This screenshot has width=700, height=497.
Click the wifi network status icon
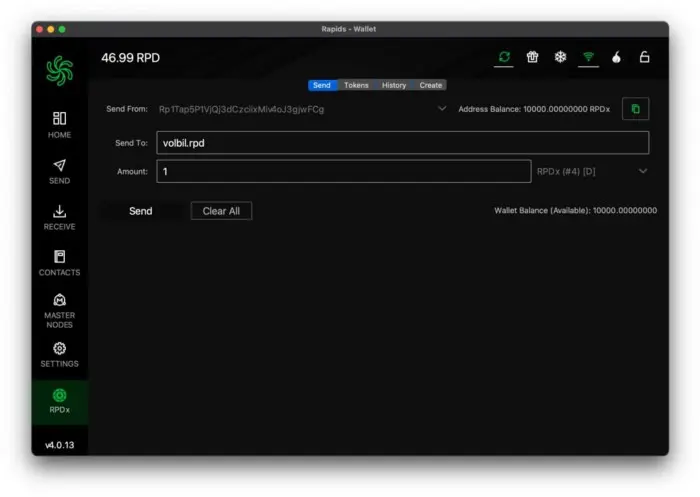(588, 57)
